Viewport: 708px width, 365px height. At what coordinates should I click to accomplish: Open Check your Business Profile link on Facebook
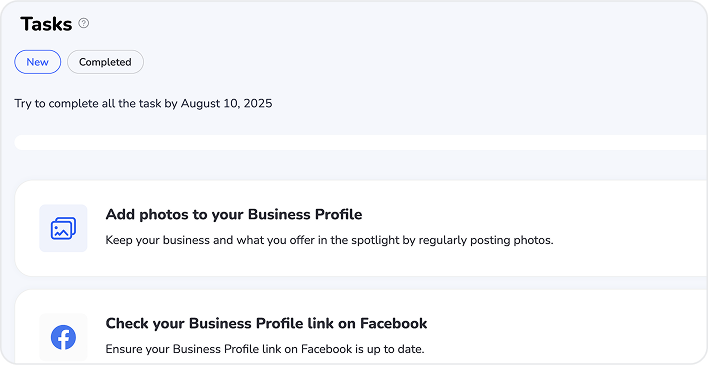point(266,323)
